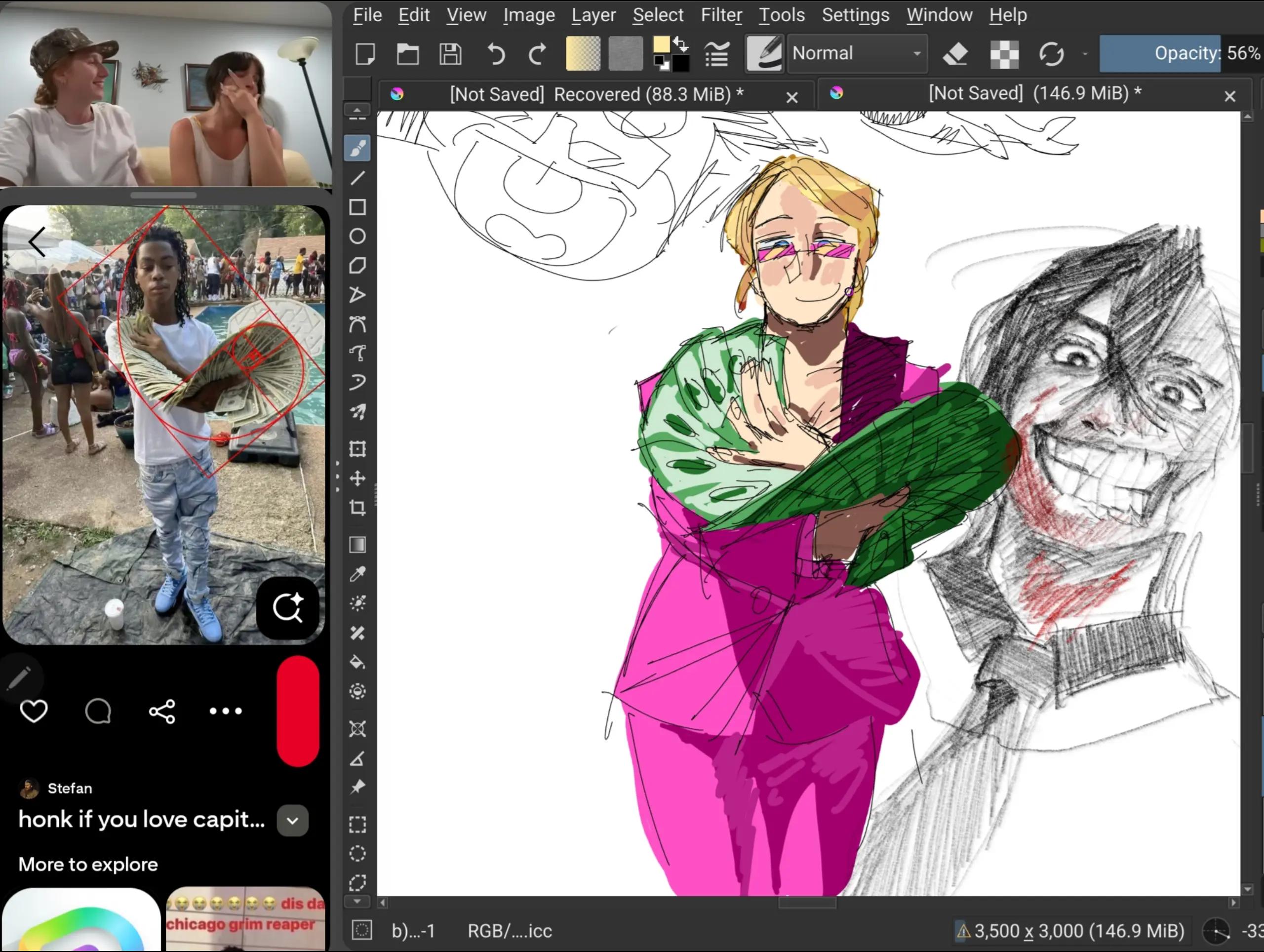The image size is (1264, 952).
Task: Toggle selection display mode in status bar
Action: pyautogui.click(x=362, y=930)
